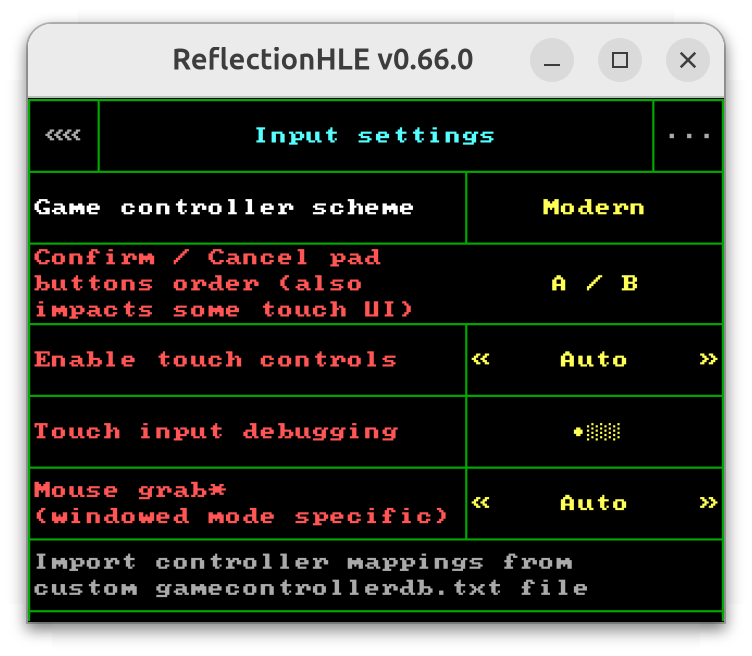Viewport: 752px width, 656px height.
Task: Click right arrow of Enable touch controls
Action: pos(708,359)
